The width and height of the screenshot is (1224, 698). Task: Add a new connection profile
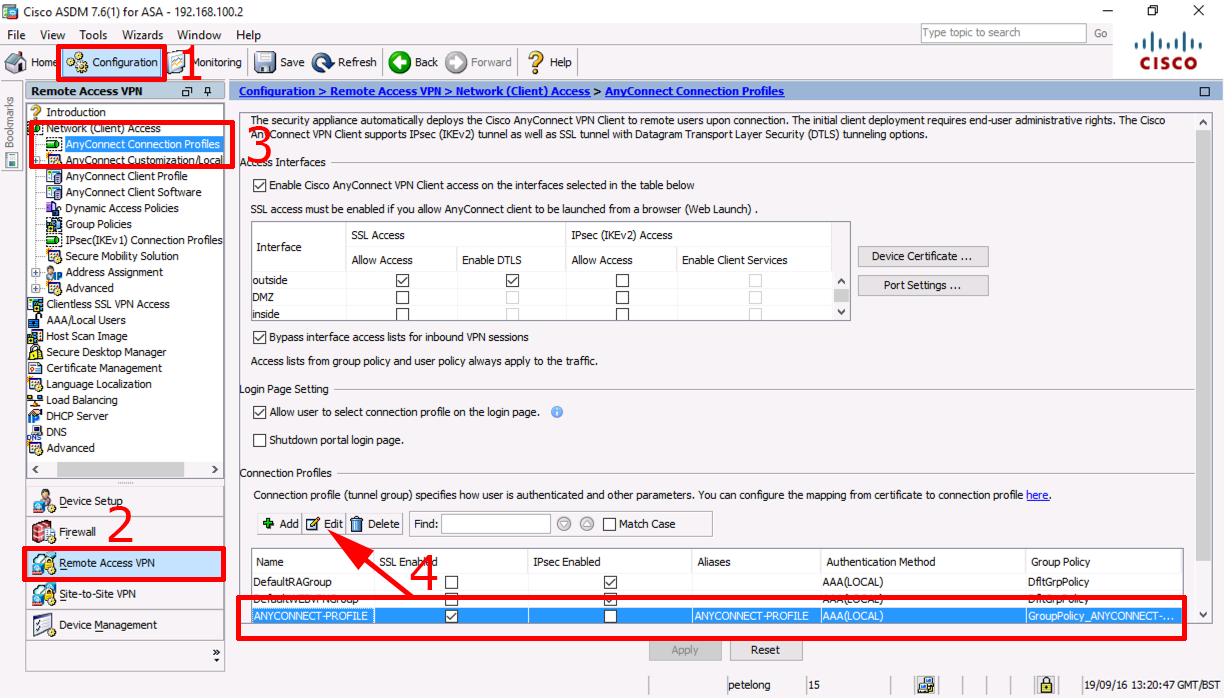pos(280,524)
